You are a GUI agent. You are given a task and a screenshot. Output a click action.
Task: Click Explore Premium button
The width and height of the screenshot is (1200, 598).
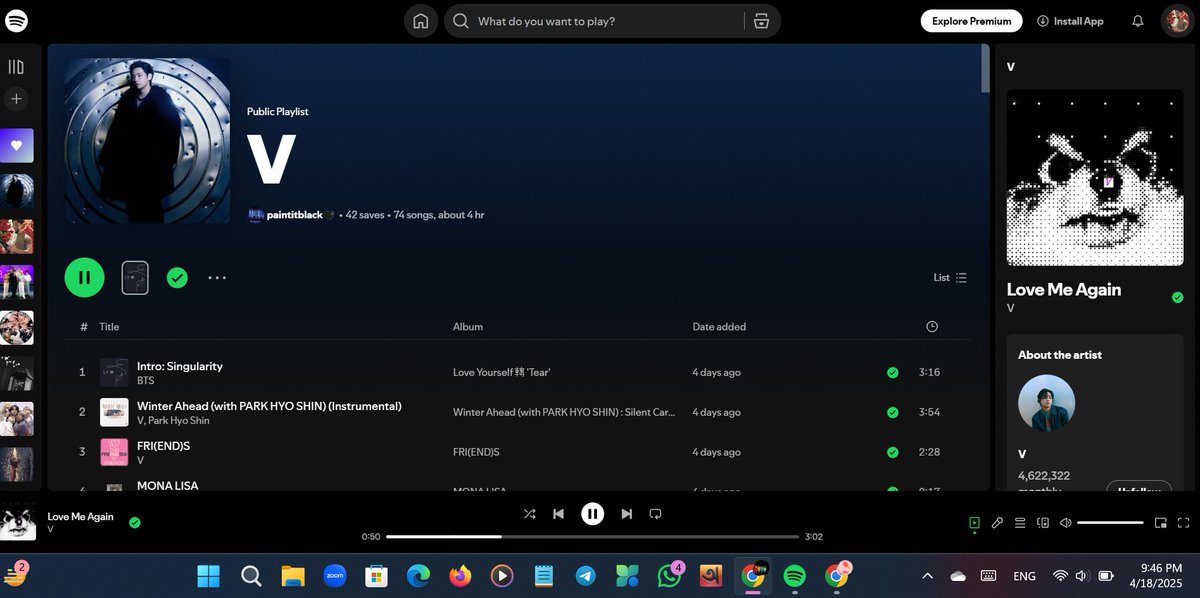[x=971, y=21]
